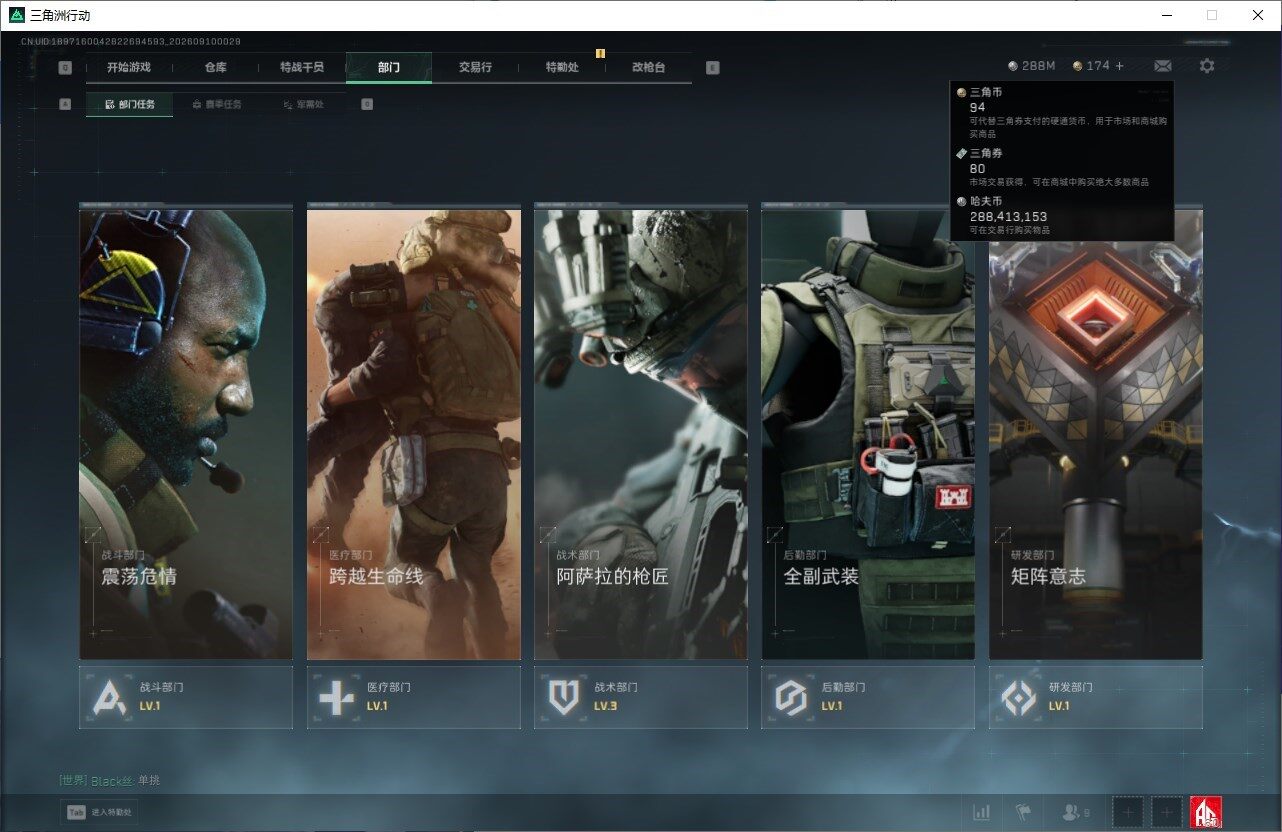Open the bar chart stats icon
The height and width of the screenshot is (832, 1282).
point(982,813)
